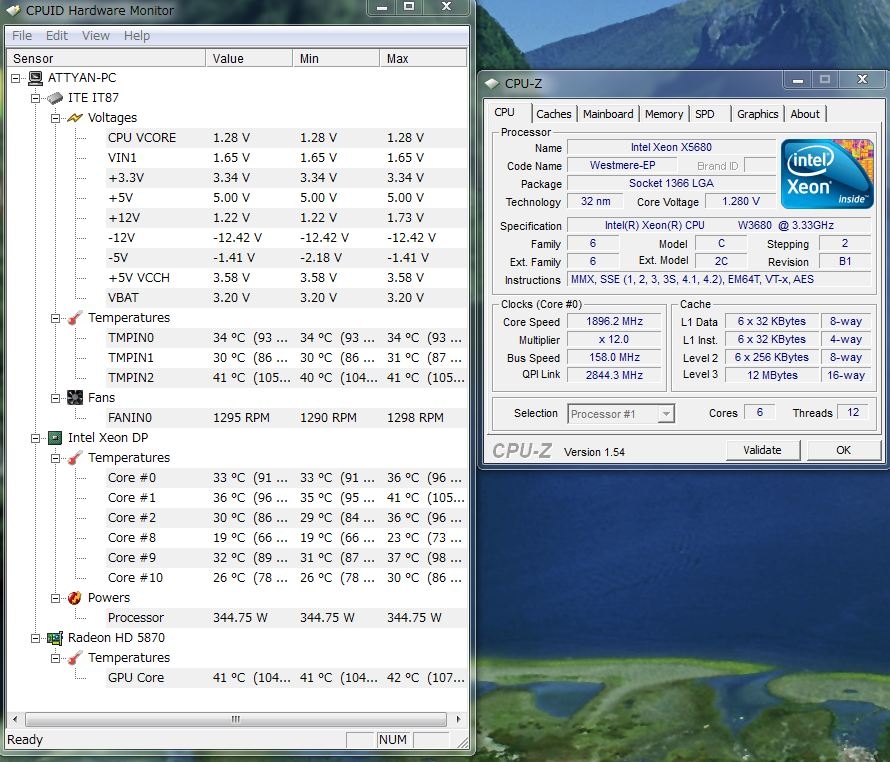Select the VIN1 voltage row
Screen dimensions: 890x762
286,158
